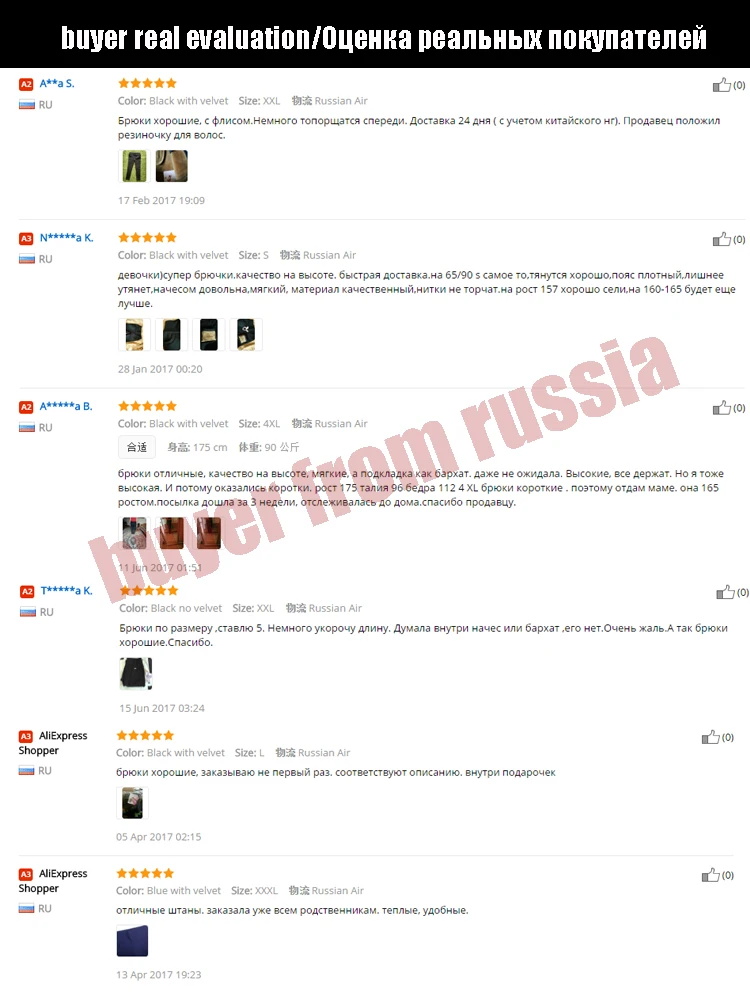Like the review by A**a S.
The height and width of the screenshot is (993, 750).
click(x=721, y=85)
